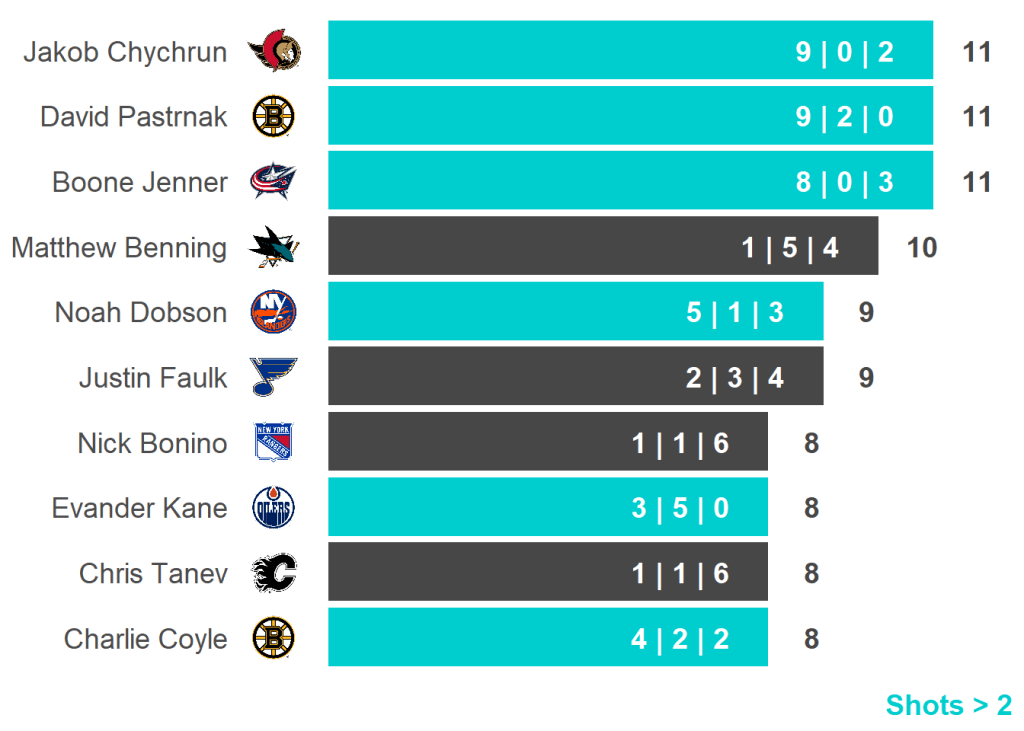
Task: Click the New York Islanders logo
Action: [x=273, y=312]
